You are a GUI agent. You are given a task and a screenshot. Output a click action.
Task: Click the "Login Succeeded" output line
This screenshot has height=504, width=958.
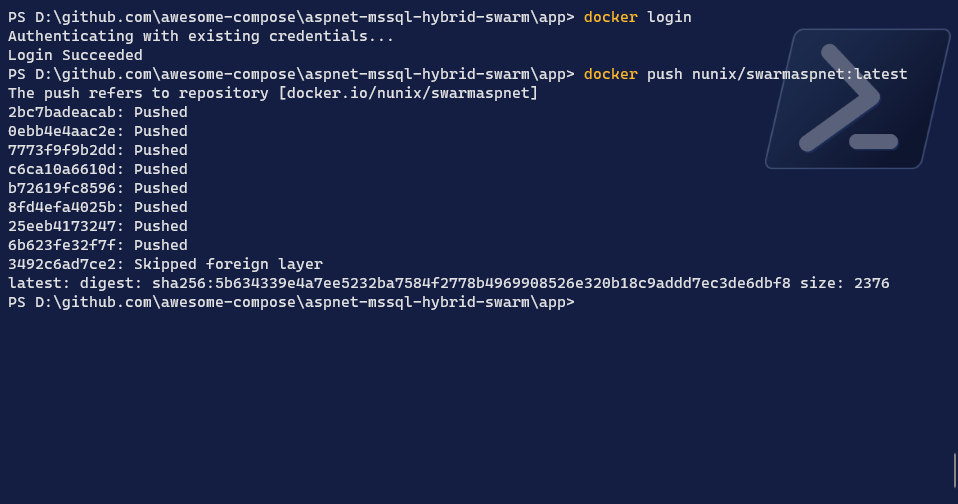(x=75, y=55)
